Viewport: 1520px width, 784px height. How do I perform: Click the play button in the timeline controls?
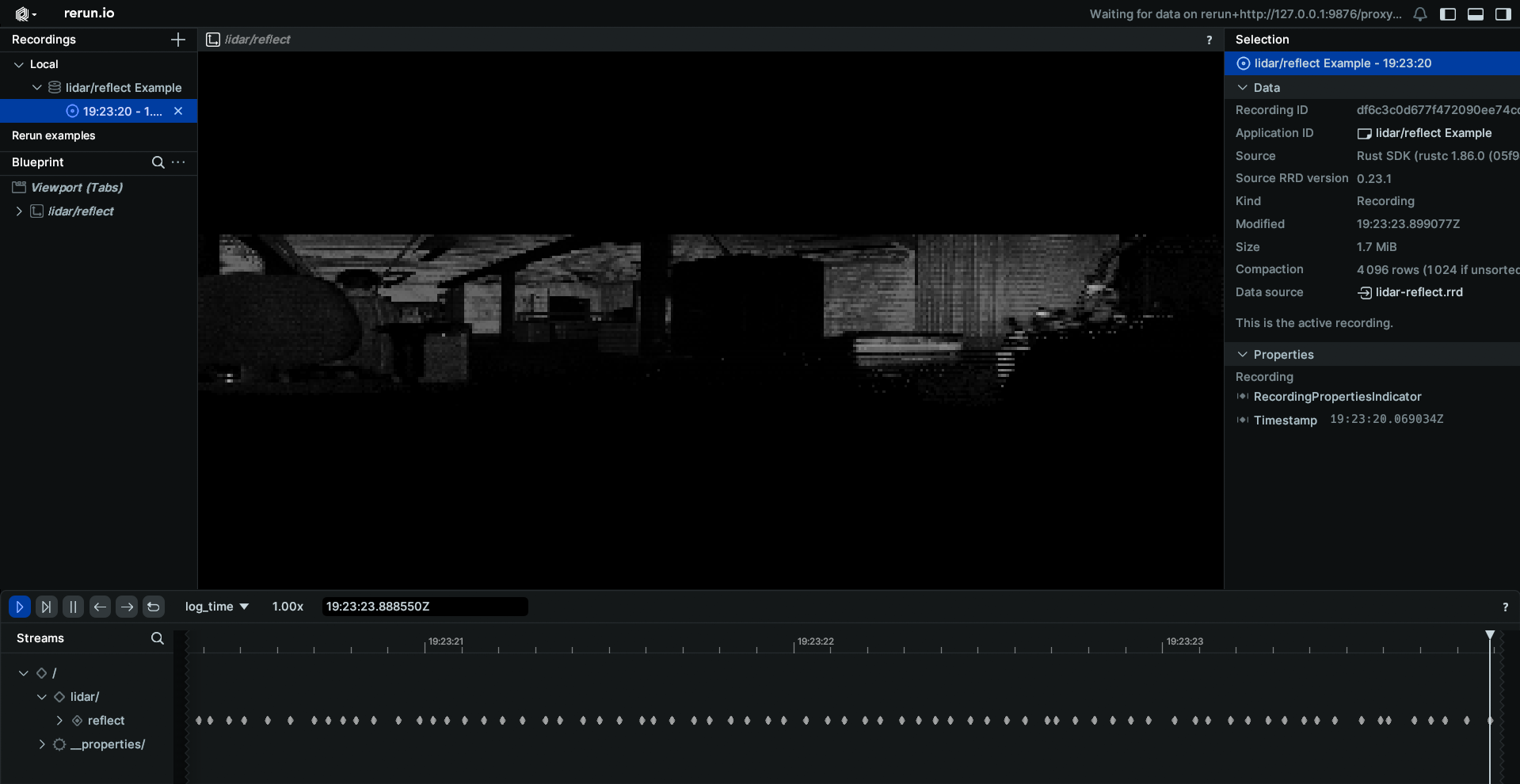point(20,607)
